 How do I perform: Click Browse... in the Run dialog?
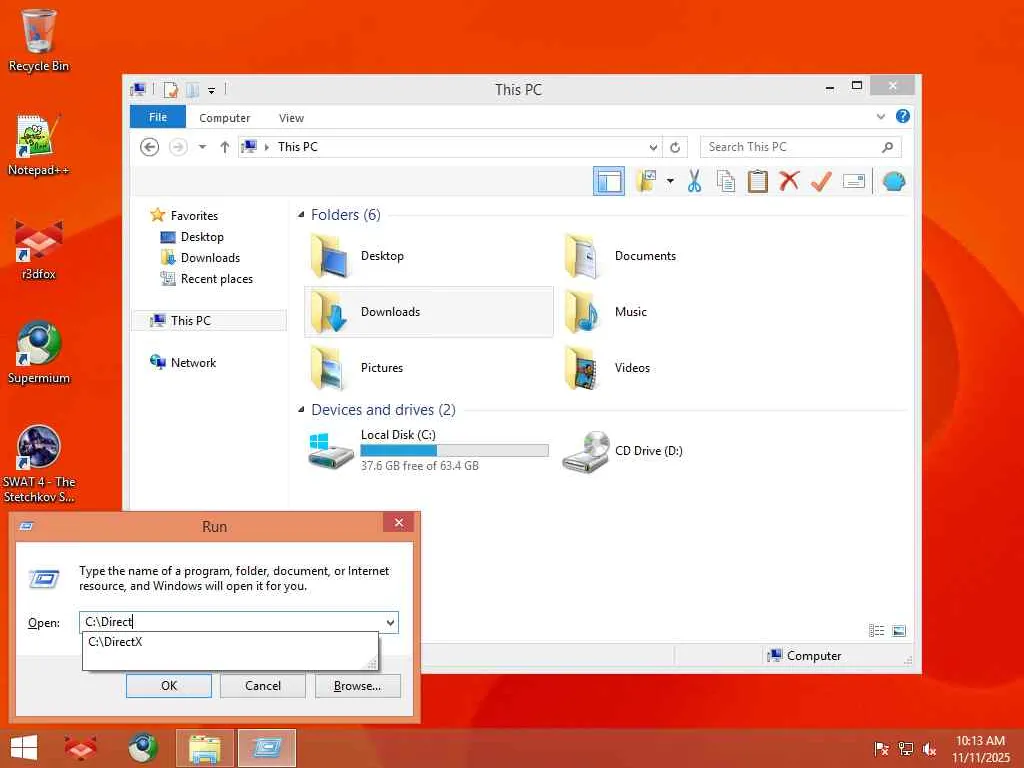pyautogui.click(x=357, y=686)
